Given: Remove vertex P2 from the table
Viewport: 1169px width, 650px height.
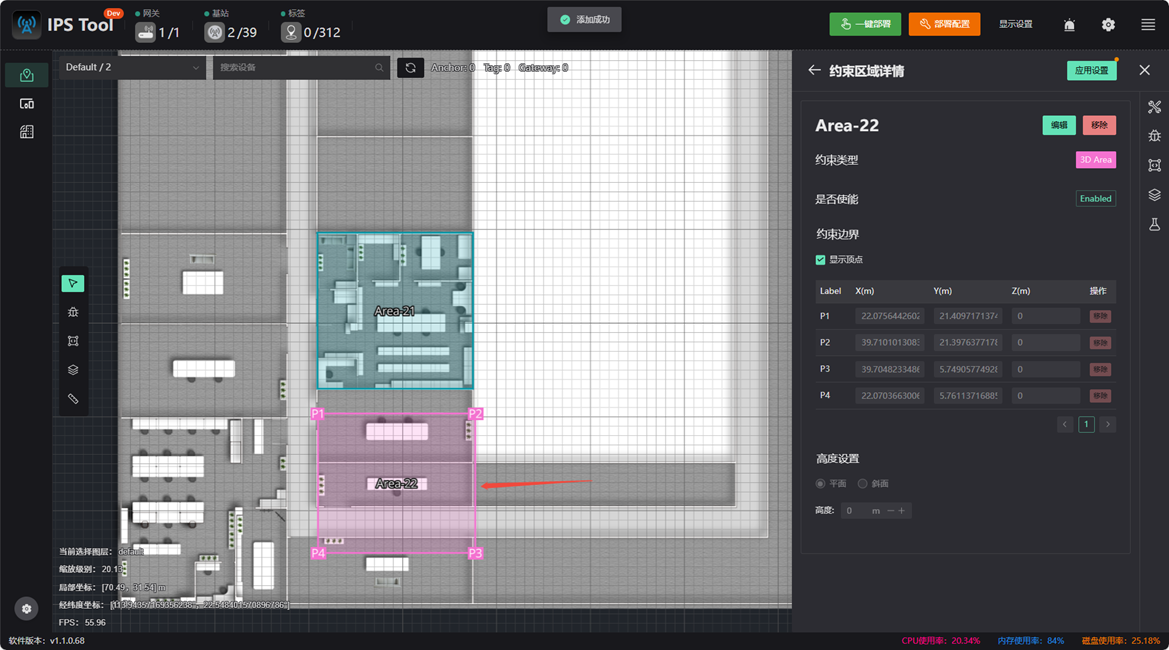Looking at the screenshot, I should point(1100,343).
